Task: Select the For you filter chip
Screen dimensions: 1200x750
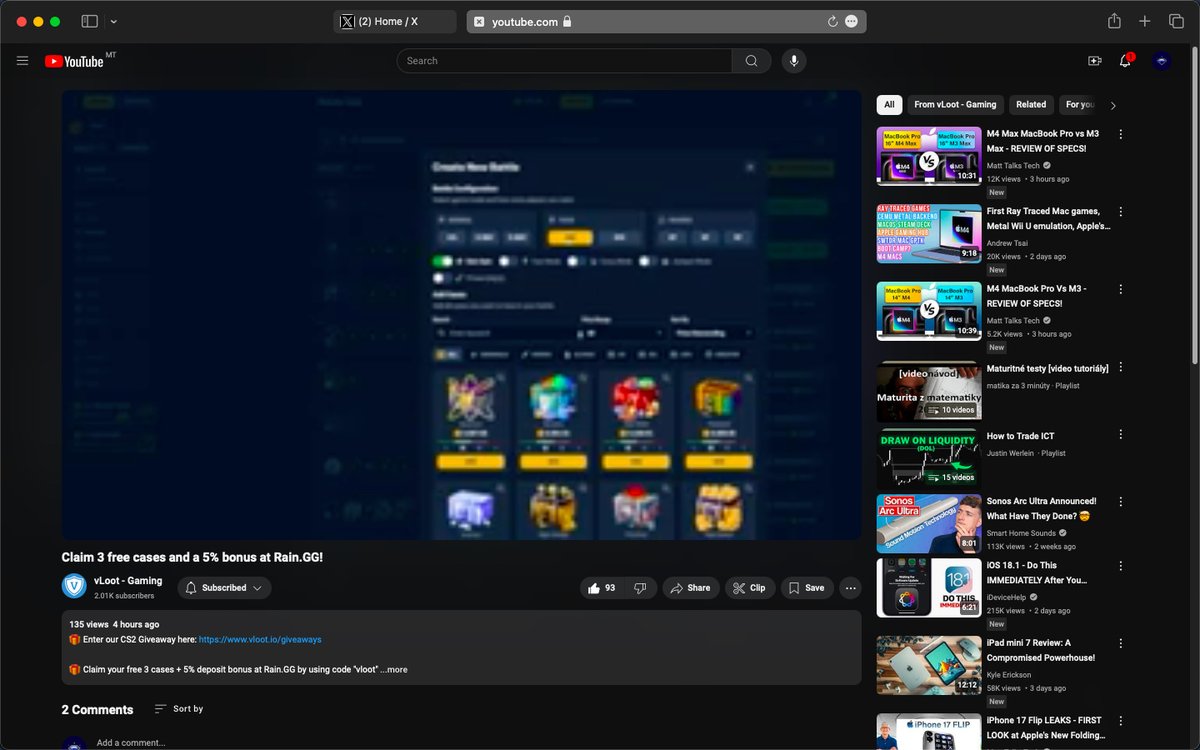Action: pyautogui.click(x=1079, y=104)
